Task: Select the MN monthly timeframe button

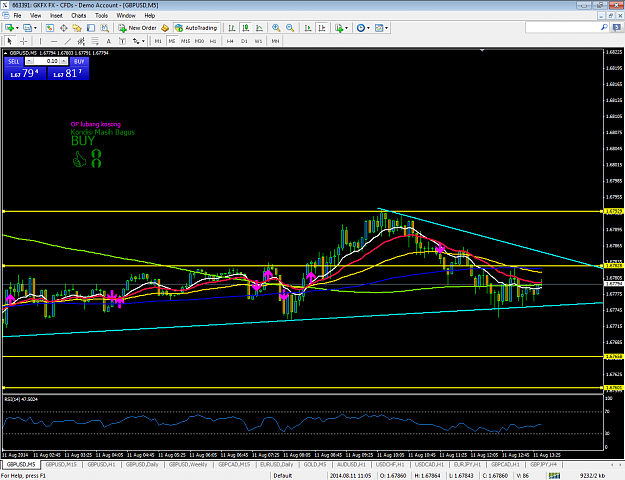Action: (275, 41)
